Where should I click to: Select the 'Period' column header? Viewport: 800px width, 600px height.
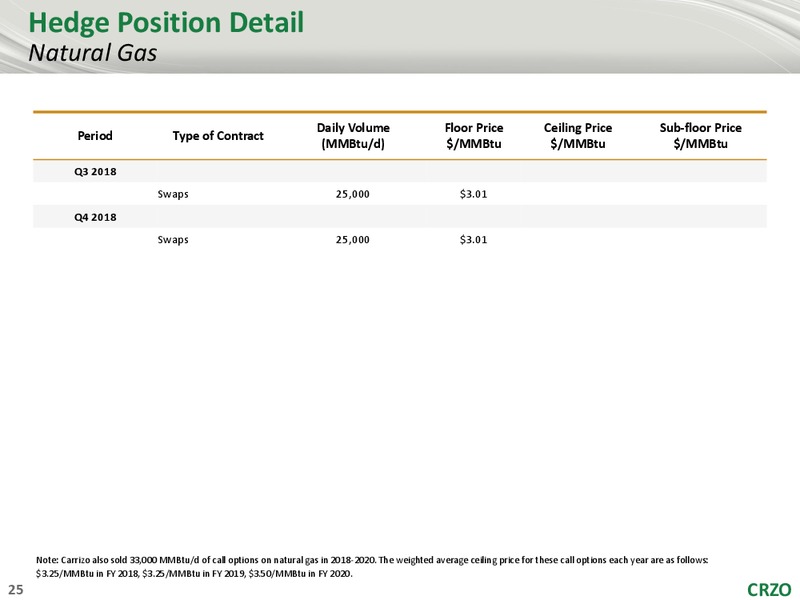[x=95, y=136]
